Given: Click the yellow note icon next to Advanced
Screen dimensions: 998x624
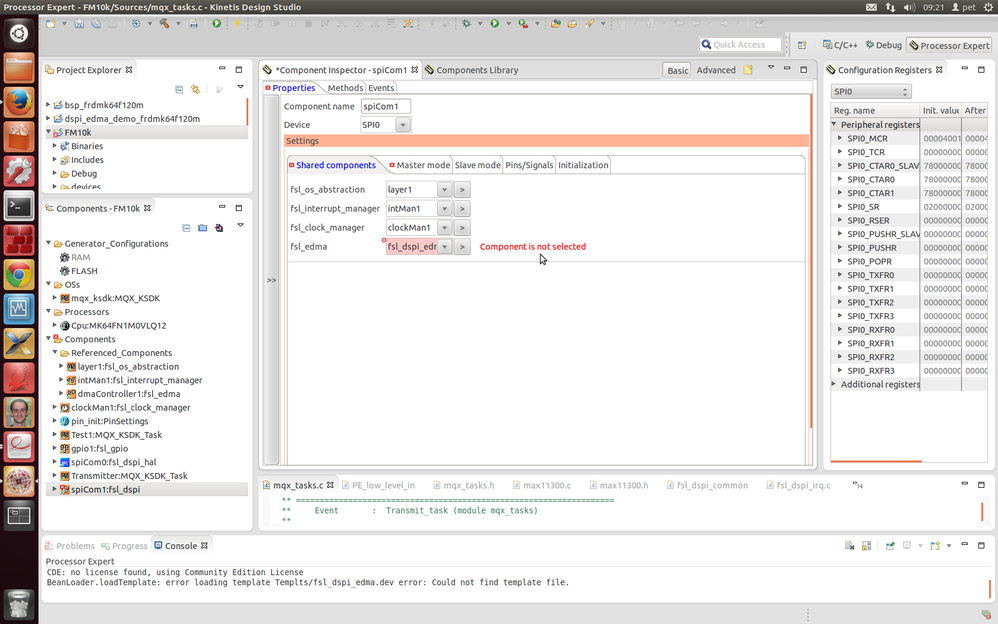Looking at the screenshot, I should point(748,69).
